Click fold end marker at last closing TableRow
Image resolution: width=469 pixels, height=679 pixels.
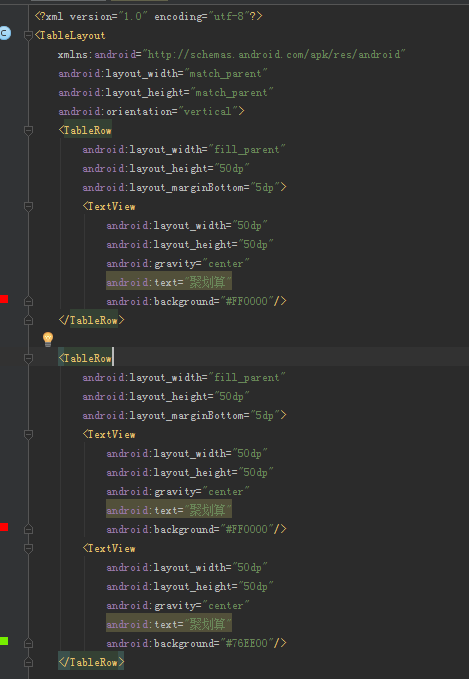point(29,662)
